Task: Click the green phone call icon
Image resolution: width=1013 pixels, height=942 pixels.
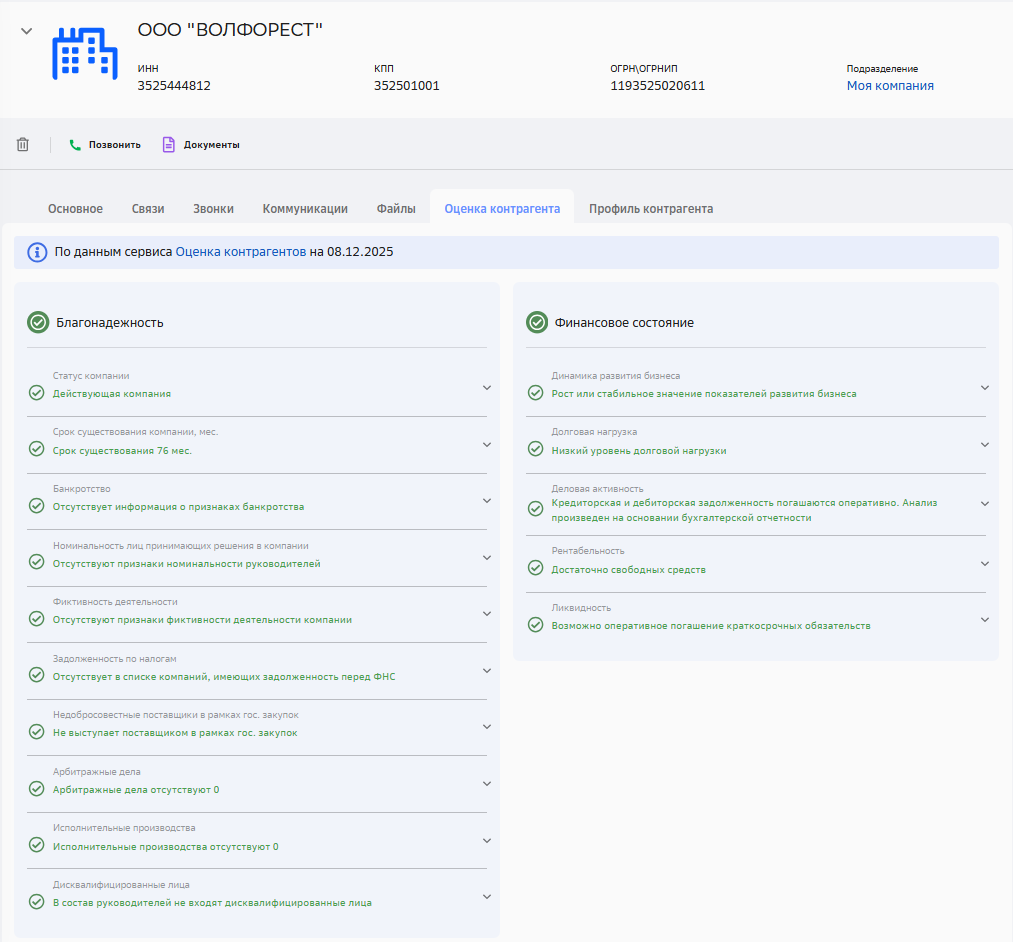Action: (75, 145)
